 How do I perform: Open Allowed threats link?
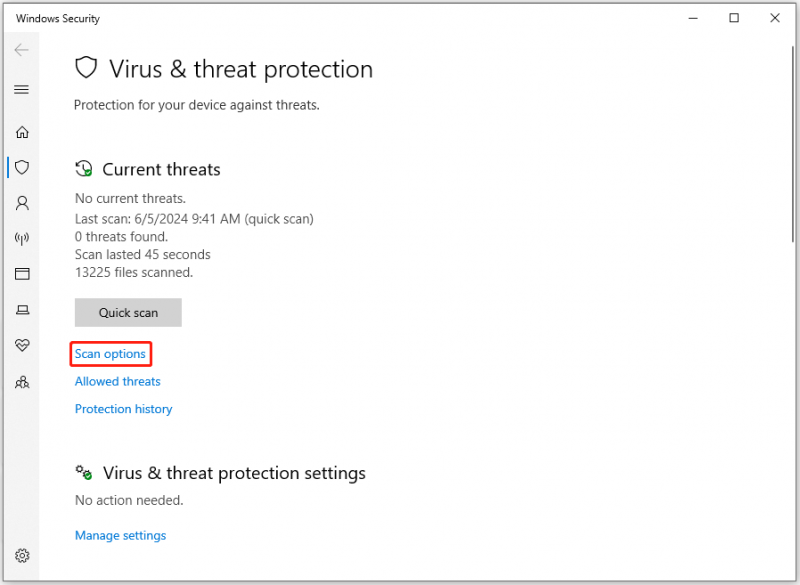pyautogui.click(x=117, y=381)
